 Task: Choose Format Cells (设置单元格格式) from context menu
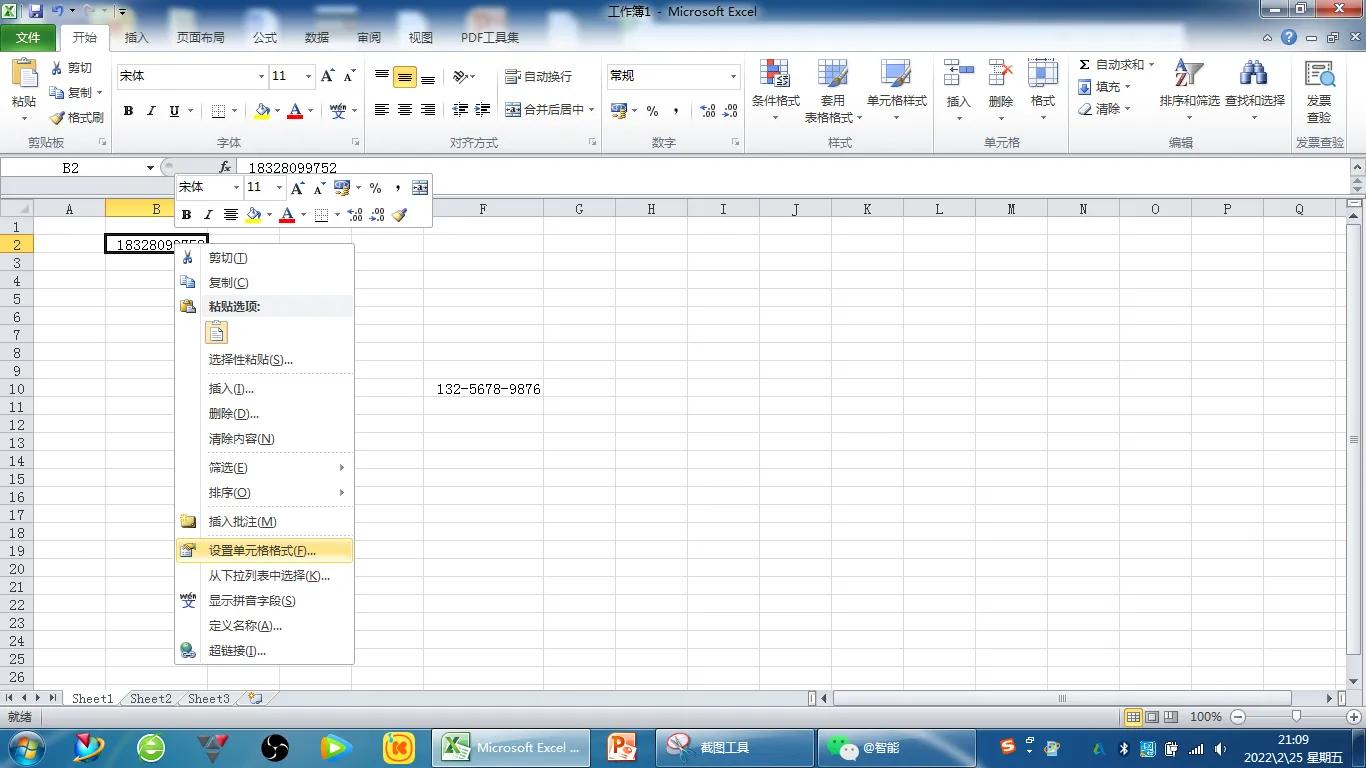click(264, 550)
